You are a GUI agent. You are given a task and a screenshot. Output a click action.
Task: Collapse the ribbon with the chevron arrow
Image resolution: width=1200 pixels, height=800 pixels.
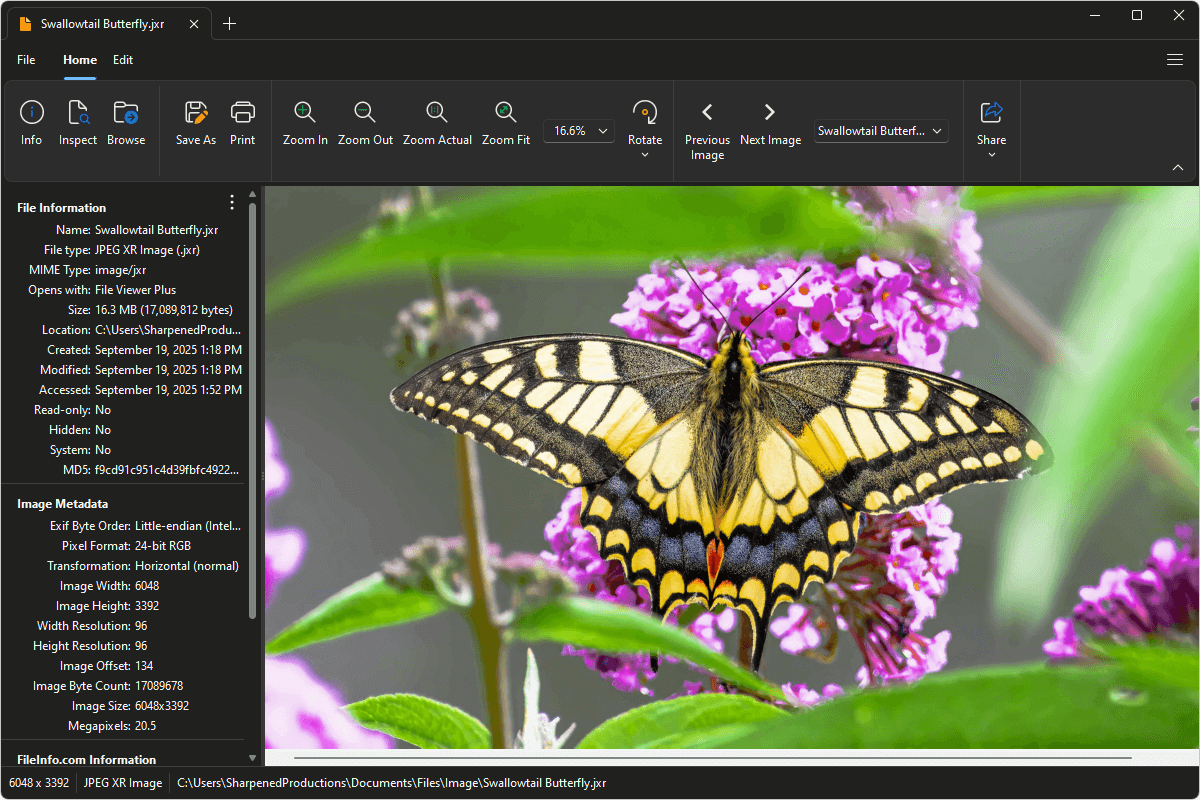tap(1177, 167)
